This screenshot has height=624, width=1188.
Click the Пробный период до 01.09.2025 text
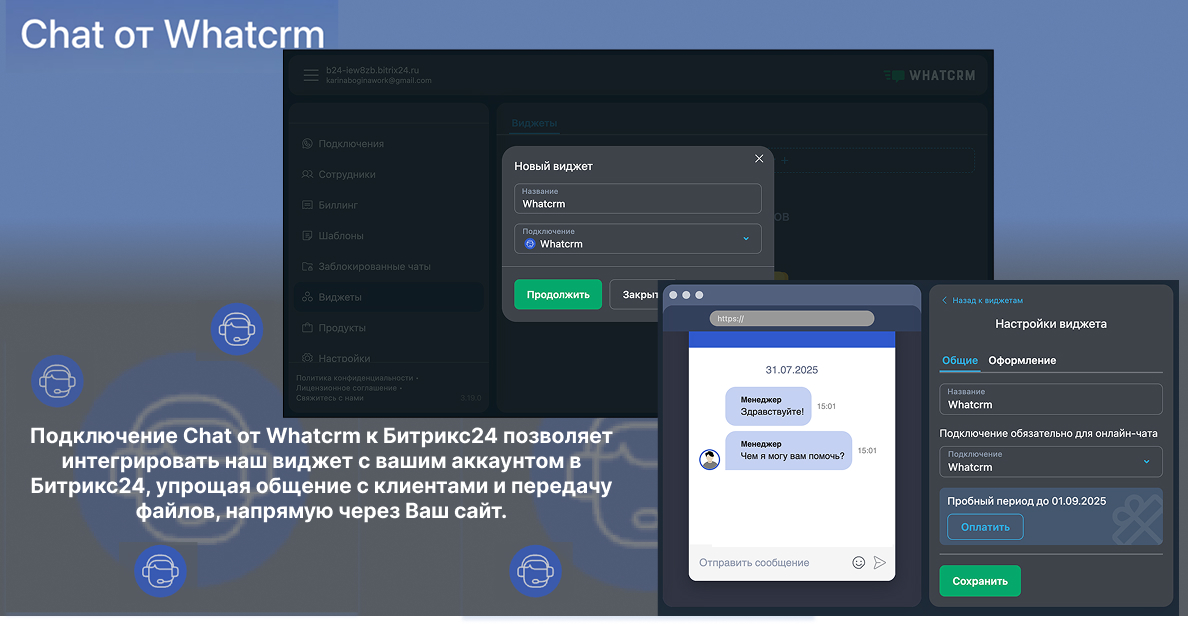point(1027,501)
